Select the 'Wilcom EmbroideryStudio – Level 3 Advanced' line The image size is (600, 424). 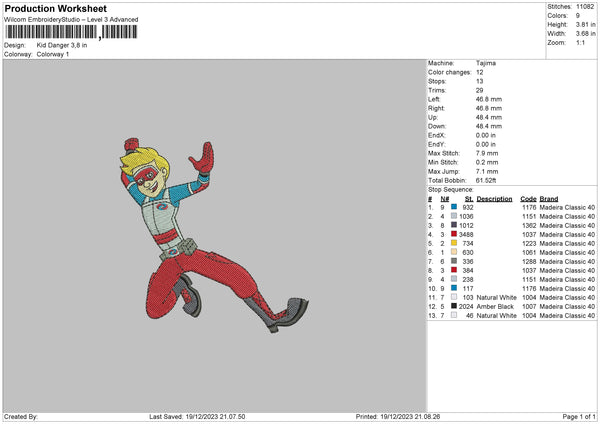tap(71, 20)
